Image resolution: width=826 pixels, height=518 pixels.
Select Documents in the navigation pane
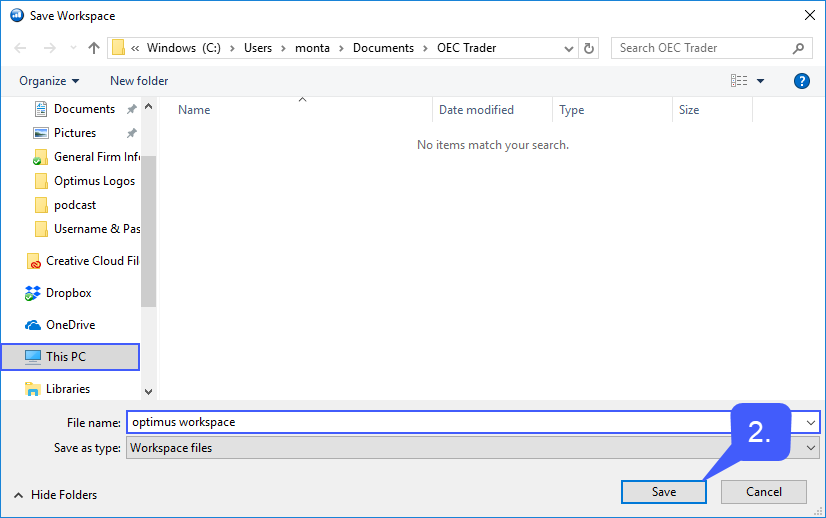84,109
